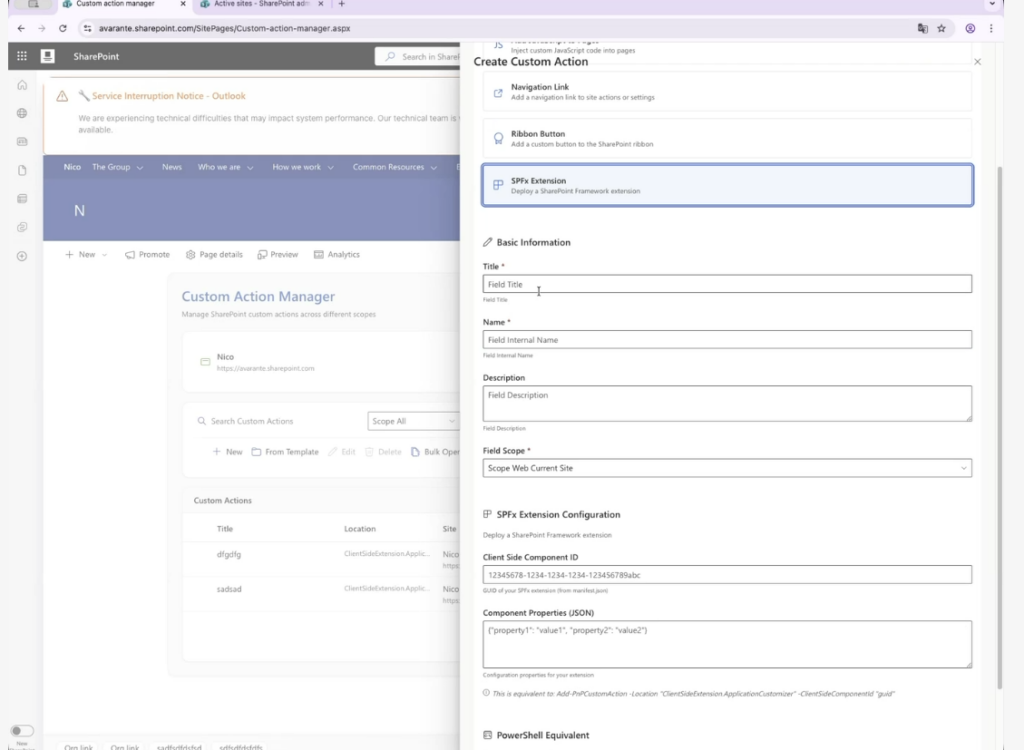Click the Promote megaphone button
This screenshot has width=1024, height=750.
[x=147, y=255]
